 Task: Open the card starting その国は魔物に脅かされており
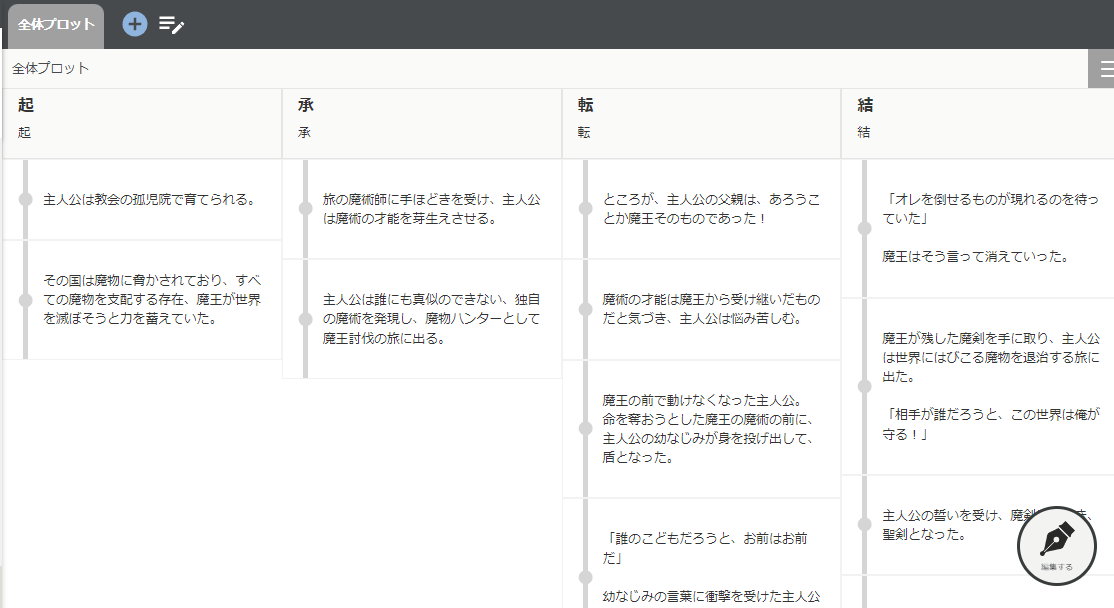pos(152,300)
